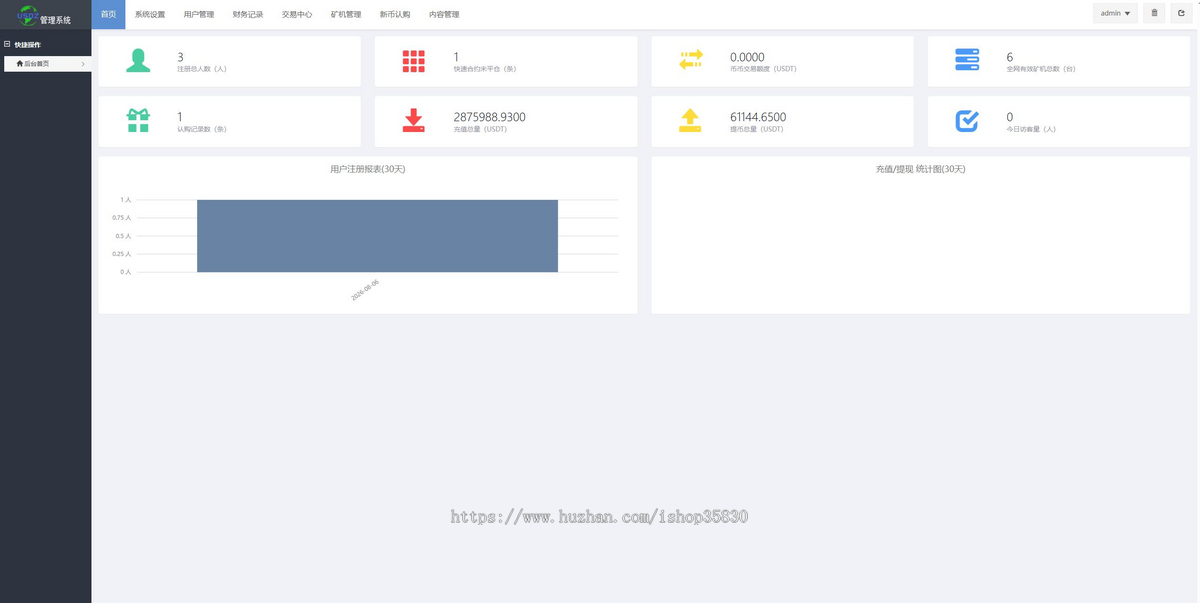Click the 0.0000 trading volume value

(x=747, y=57)
